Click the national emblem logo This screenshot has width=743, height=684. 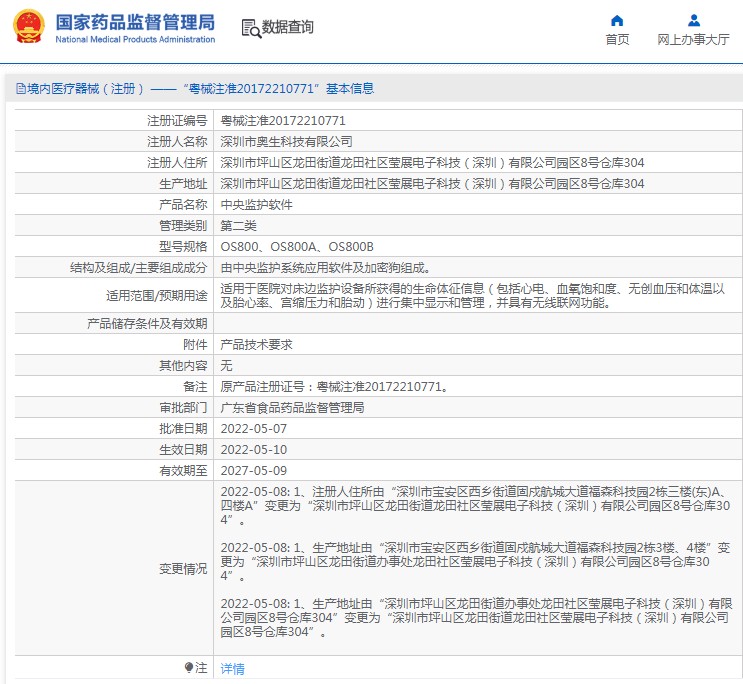[x=29, y=26]
